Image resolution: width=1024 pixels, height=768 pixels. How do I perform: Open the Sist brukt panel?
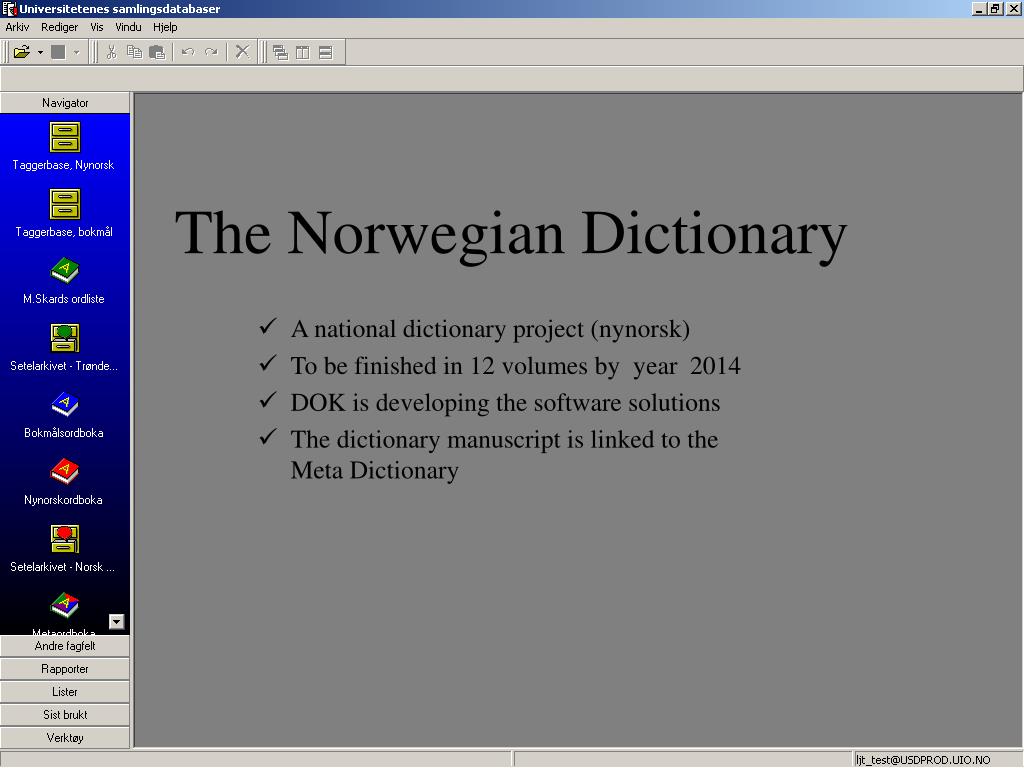[65, 714]
